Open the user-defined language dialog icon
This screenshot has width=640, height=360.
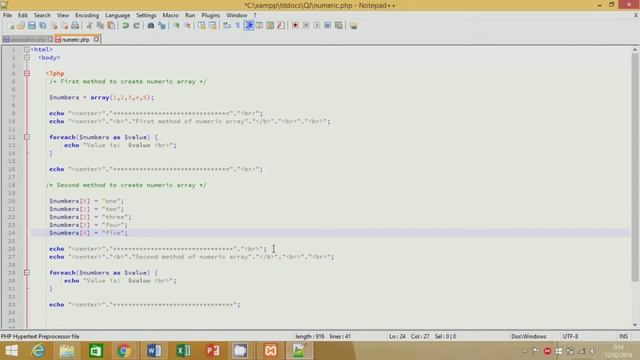(x=259, y=26)
